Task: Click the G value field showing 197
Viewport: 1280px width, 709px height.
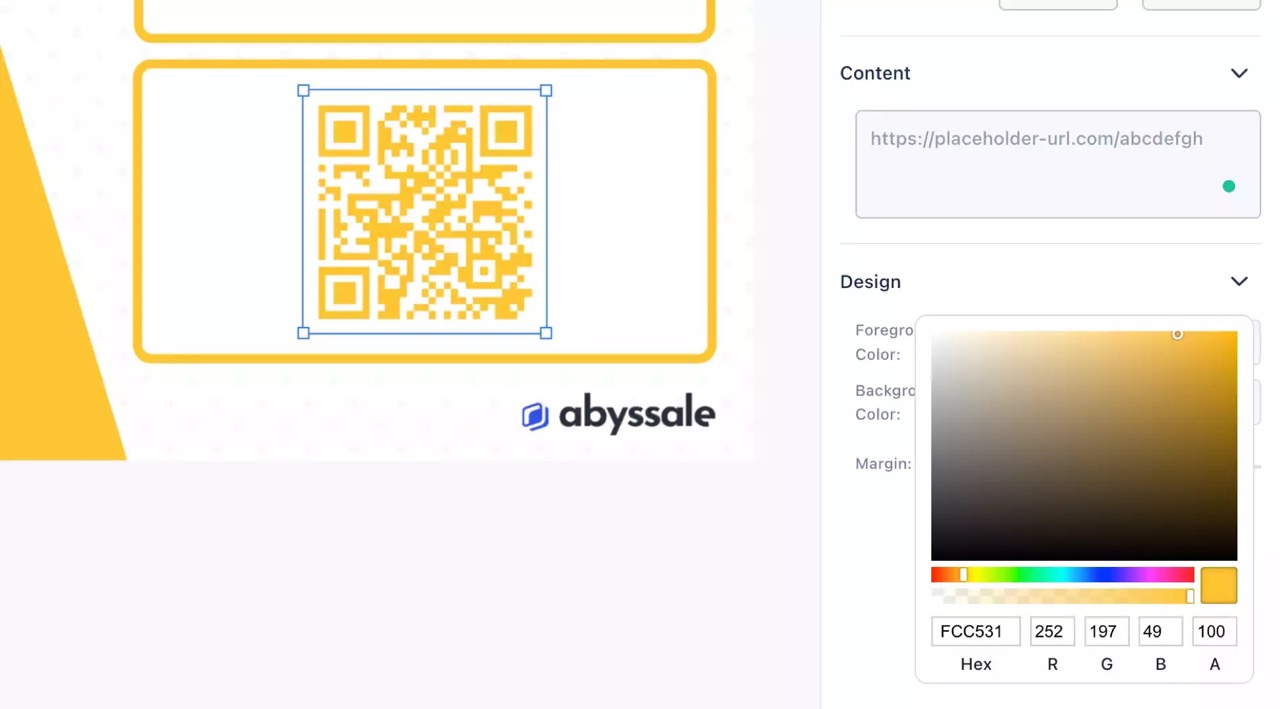Action: [1106, 631]
